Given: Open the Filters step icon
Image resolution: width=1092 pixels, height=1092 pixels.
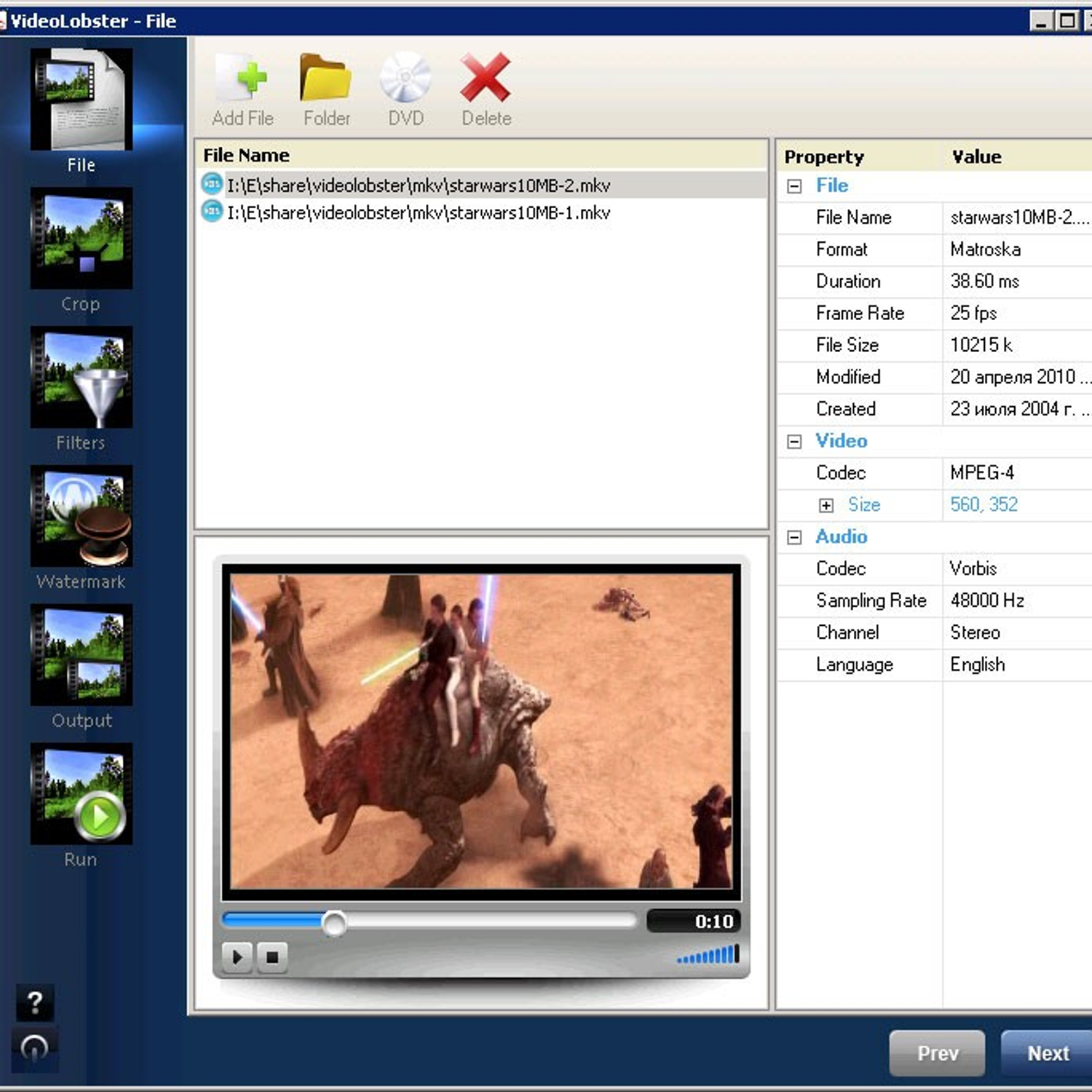Looking at the screenshot, I should click(81, 377).
